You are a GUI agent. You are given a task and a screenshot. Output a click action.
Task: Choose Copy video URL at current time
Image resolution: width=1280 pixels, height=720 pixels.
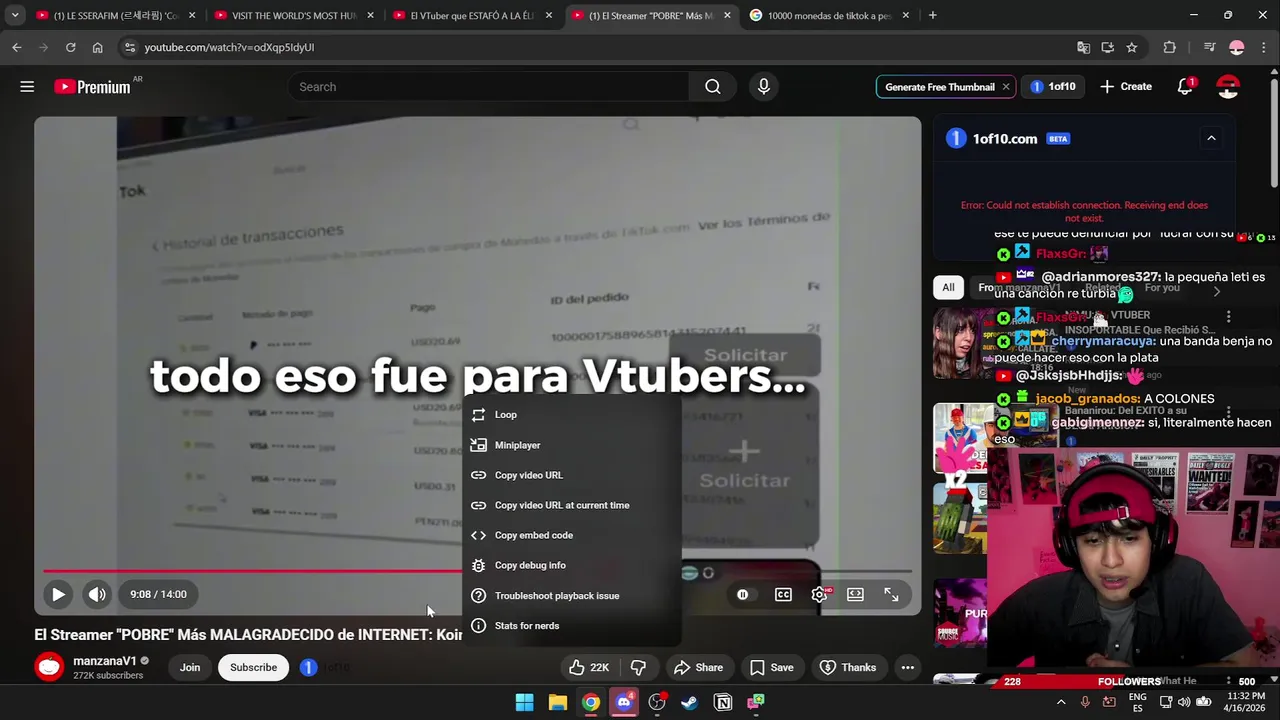coord(572,505)
